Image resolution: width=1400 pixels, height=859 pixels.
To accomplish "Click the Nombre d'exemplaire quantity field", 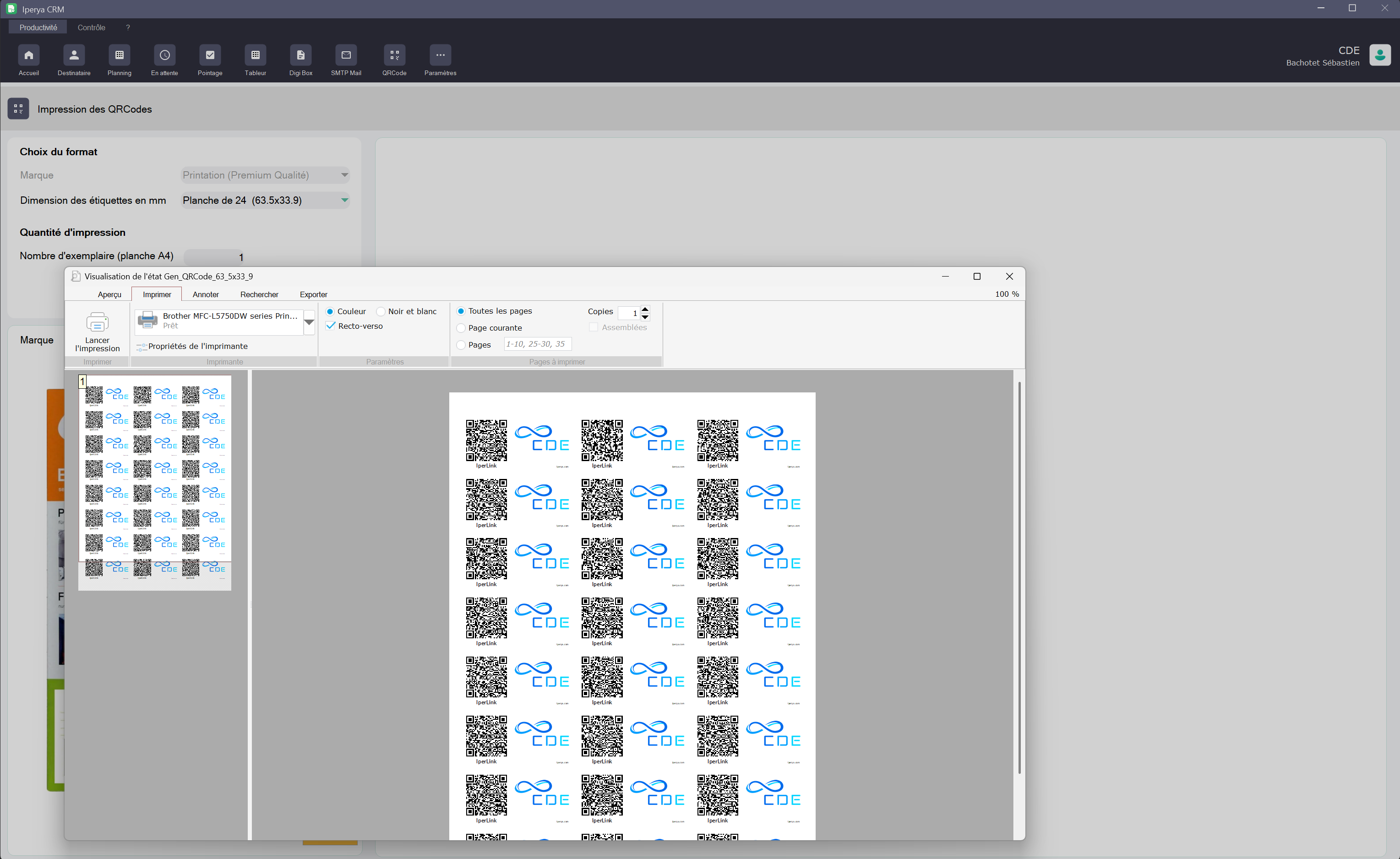I will (x=213, y=257).
